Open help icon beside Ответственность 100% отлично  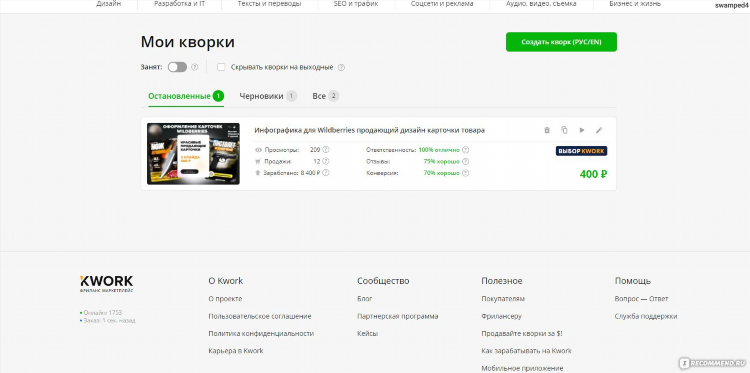point(465,150)
